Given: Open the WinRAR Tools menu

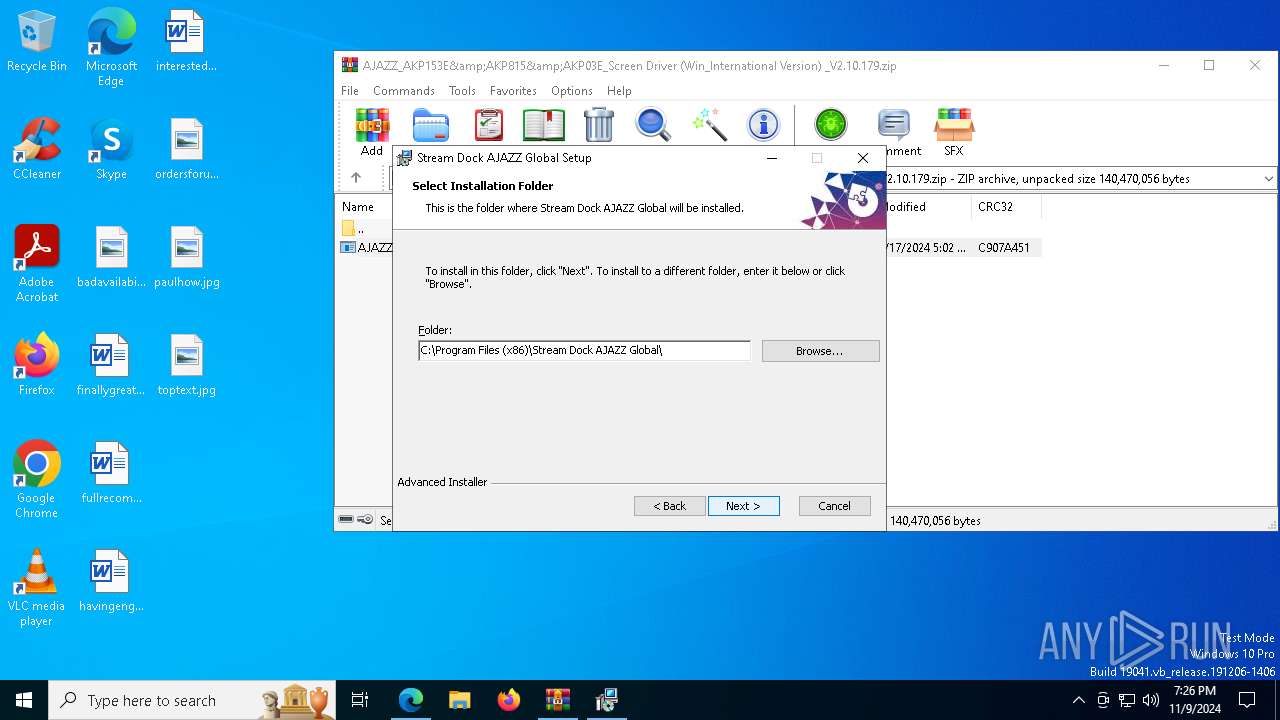Looking at the screenshot, I should [462, 91].
